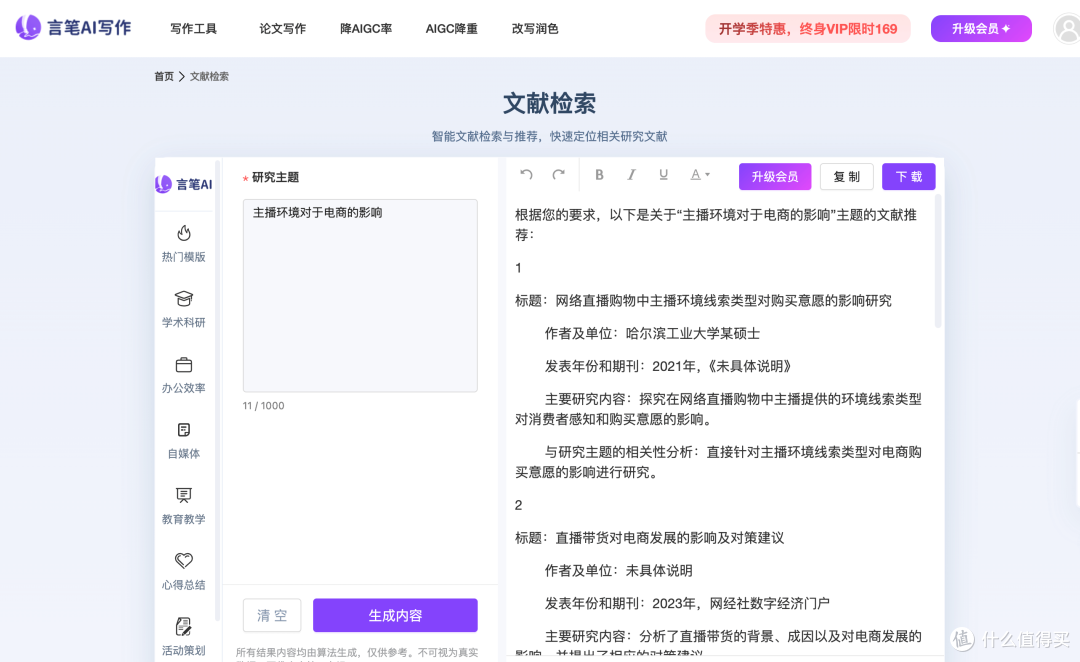The height and width of the screenshot is (662, 1080).
Task: Click the 11 / 1000 character counter
Action: (x=263, y=406)
